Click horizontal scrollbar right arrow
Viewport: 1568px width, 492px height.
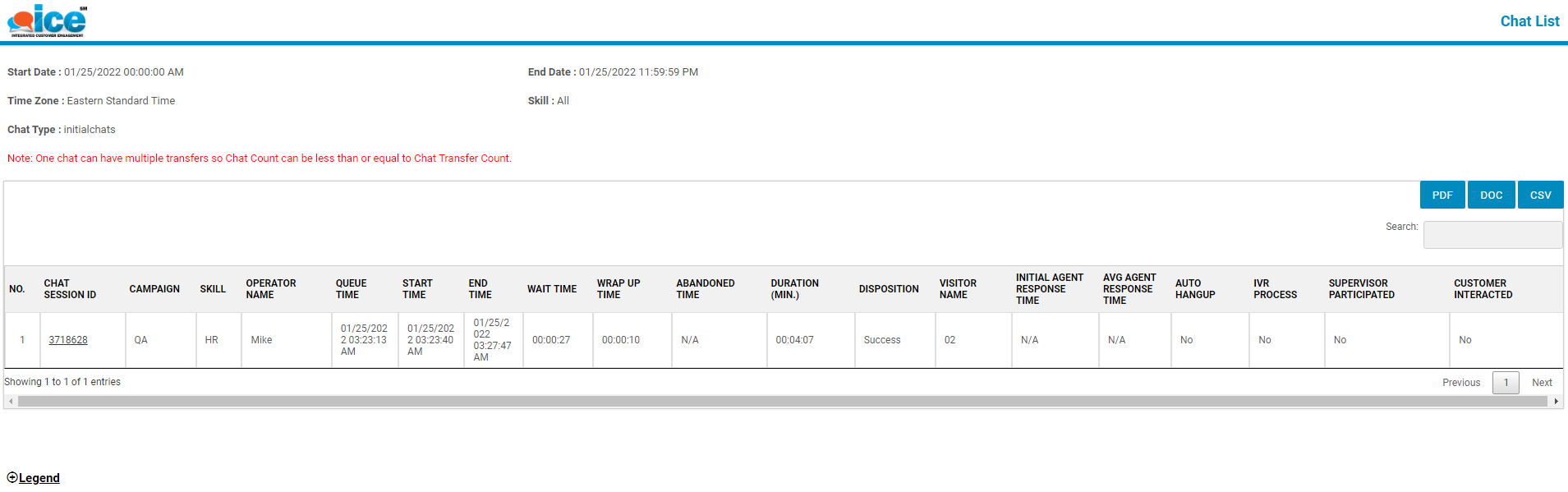[1556, 402]
